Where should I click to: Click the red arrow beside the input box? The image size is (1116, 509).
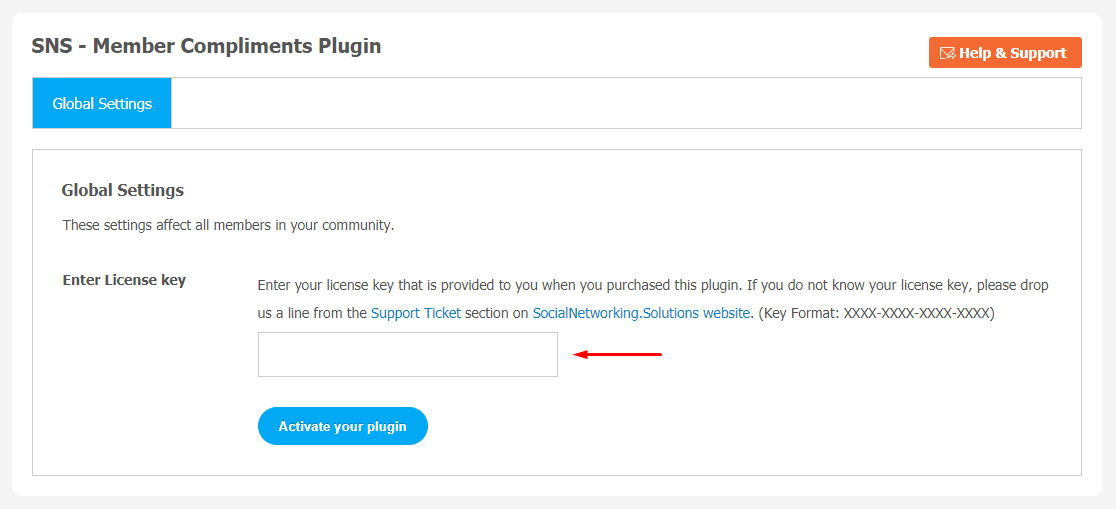[618, 354]
